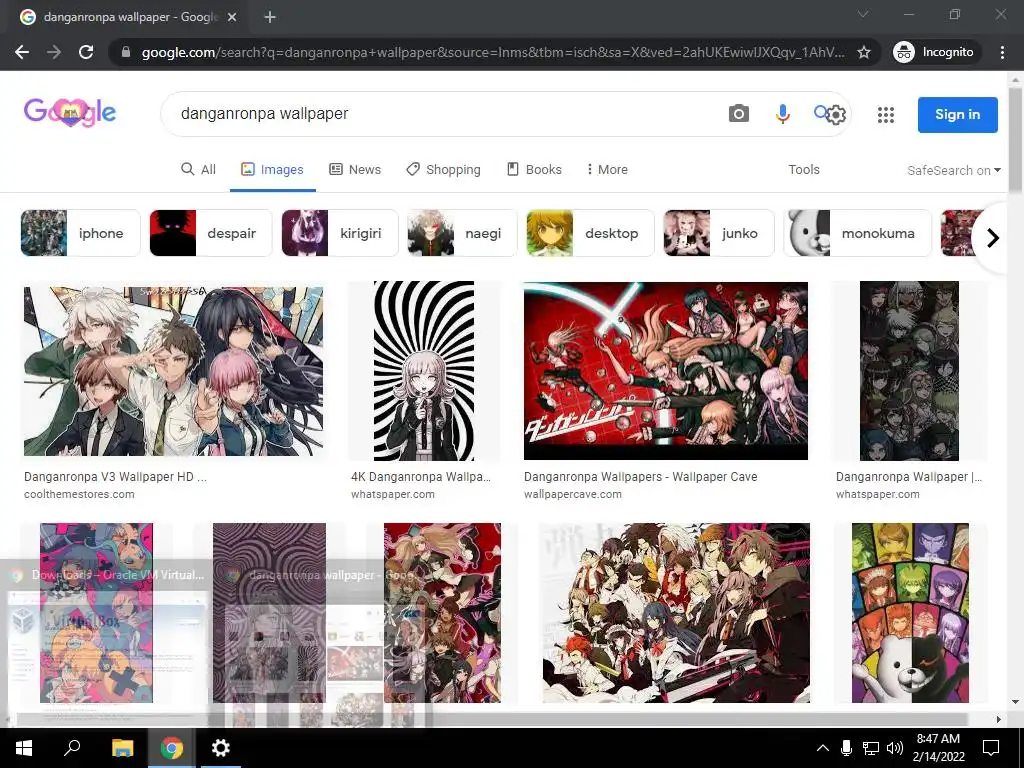Image resolution: width=1024 pixels, height=768 pixels.
Task: Open the notification center icon
Action: tap(991, 748)
